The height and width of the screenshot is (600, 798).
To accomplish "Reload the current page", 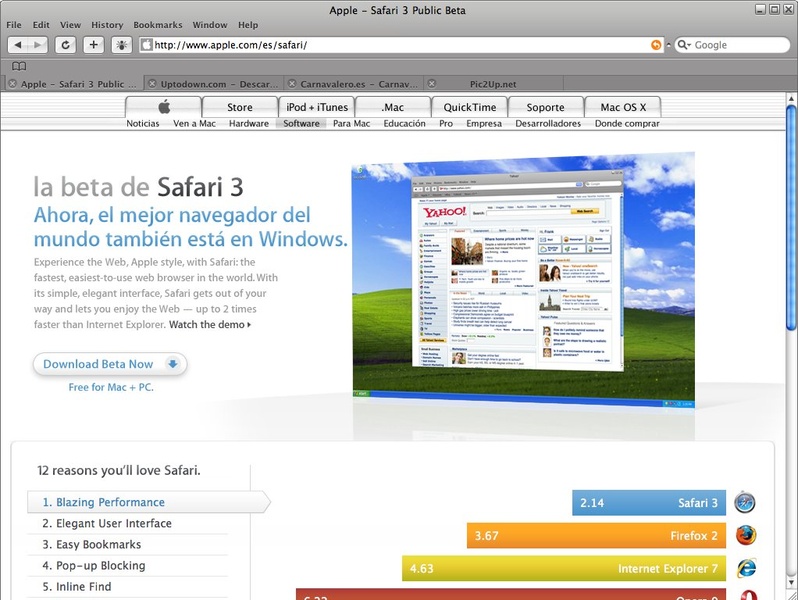I will [66, 45].
